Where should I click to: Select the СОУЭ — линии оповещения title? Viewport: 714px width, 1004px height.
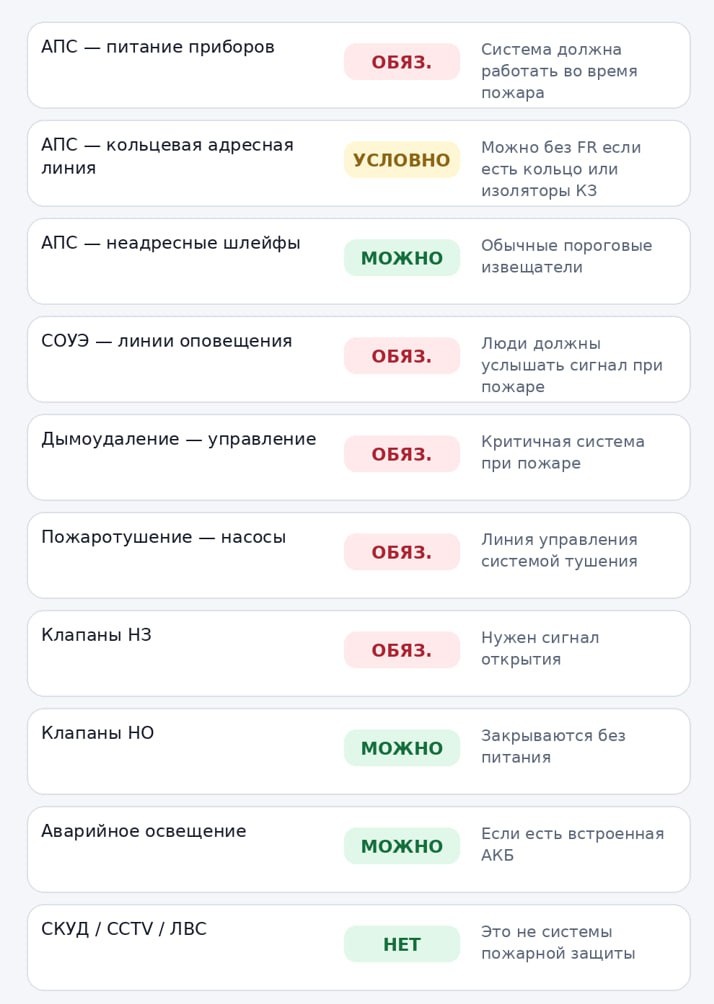click(x=166, y=341)
